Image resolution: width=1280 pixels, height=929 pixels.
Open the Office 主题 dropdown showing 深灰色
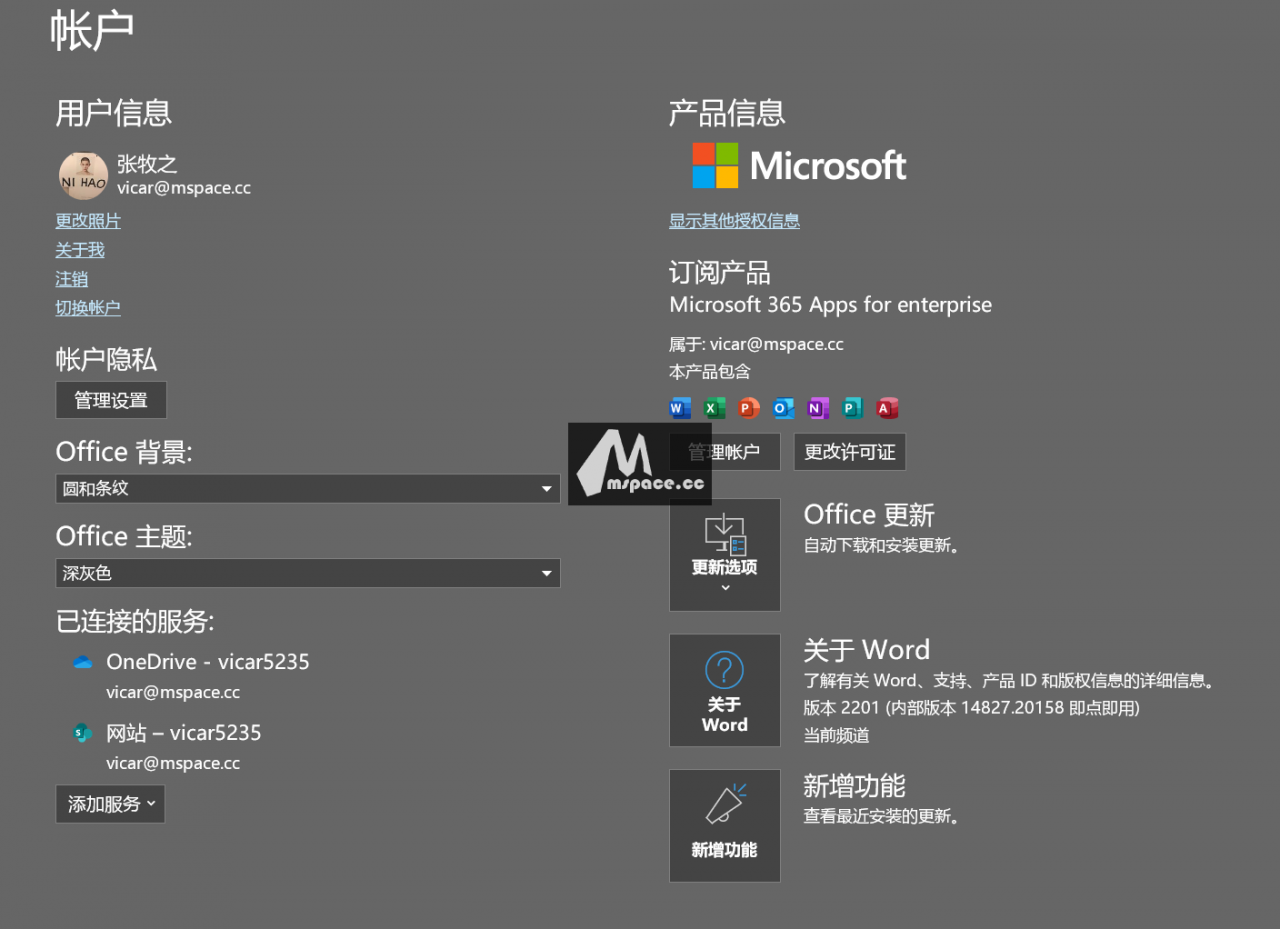click(x=308, y=573)
